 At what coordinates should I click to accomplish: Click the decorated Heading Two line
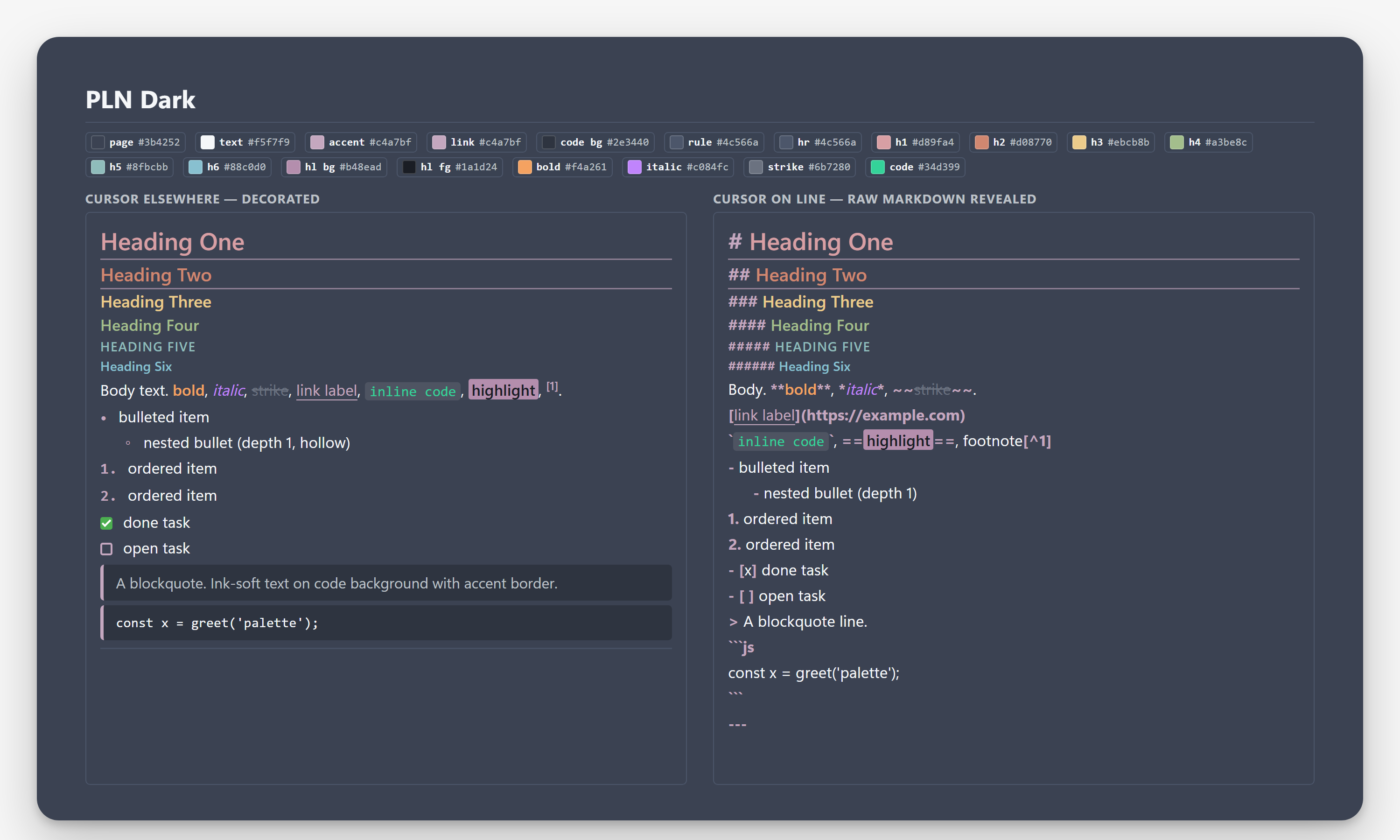(156, 275)
